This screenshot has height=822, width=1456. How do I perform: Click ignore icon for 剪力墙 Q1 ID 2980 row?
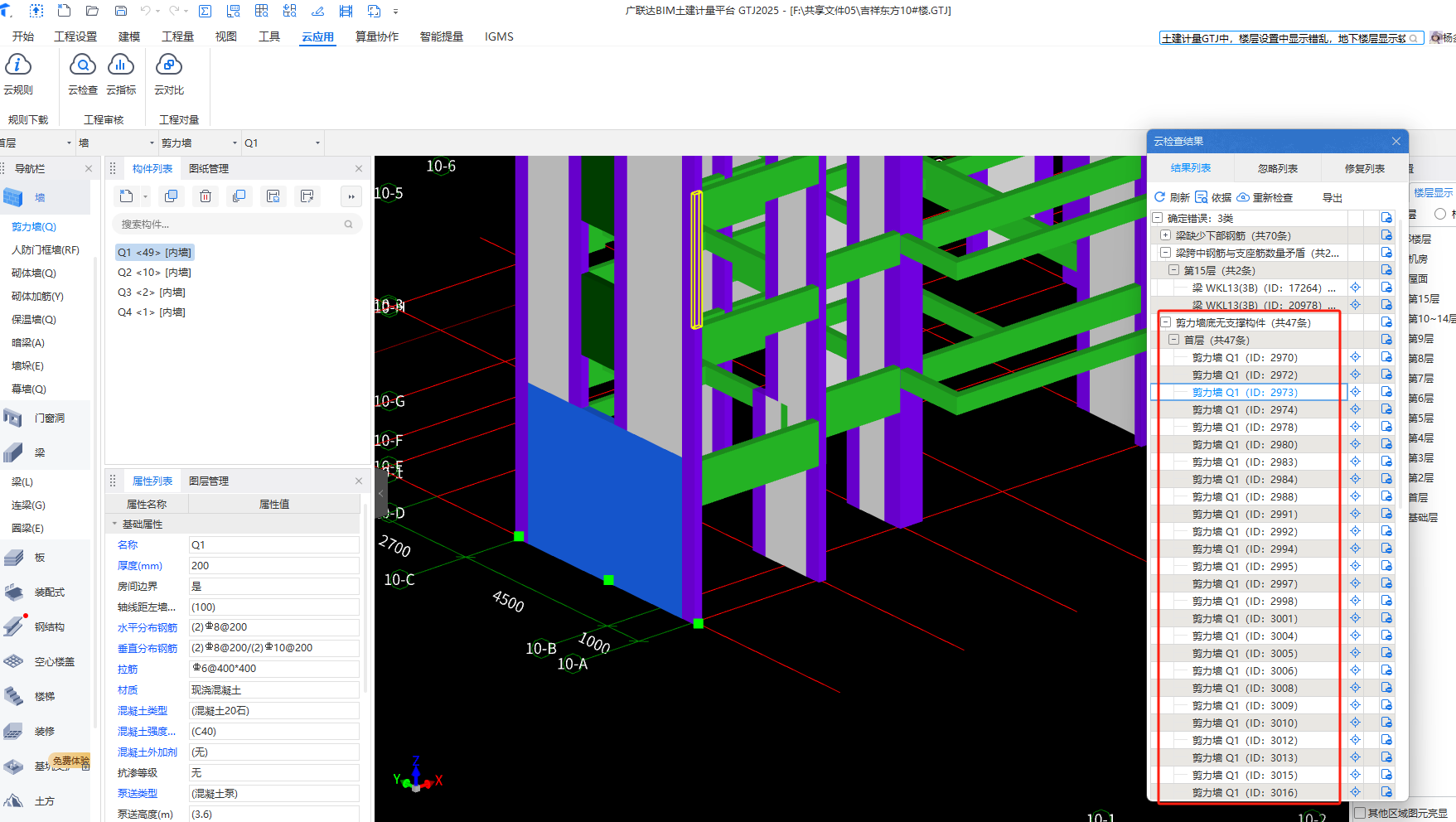pos(1386,444)
